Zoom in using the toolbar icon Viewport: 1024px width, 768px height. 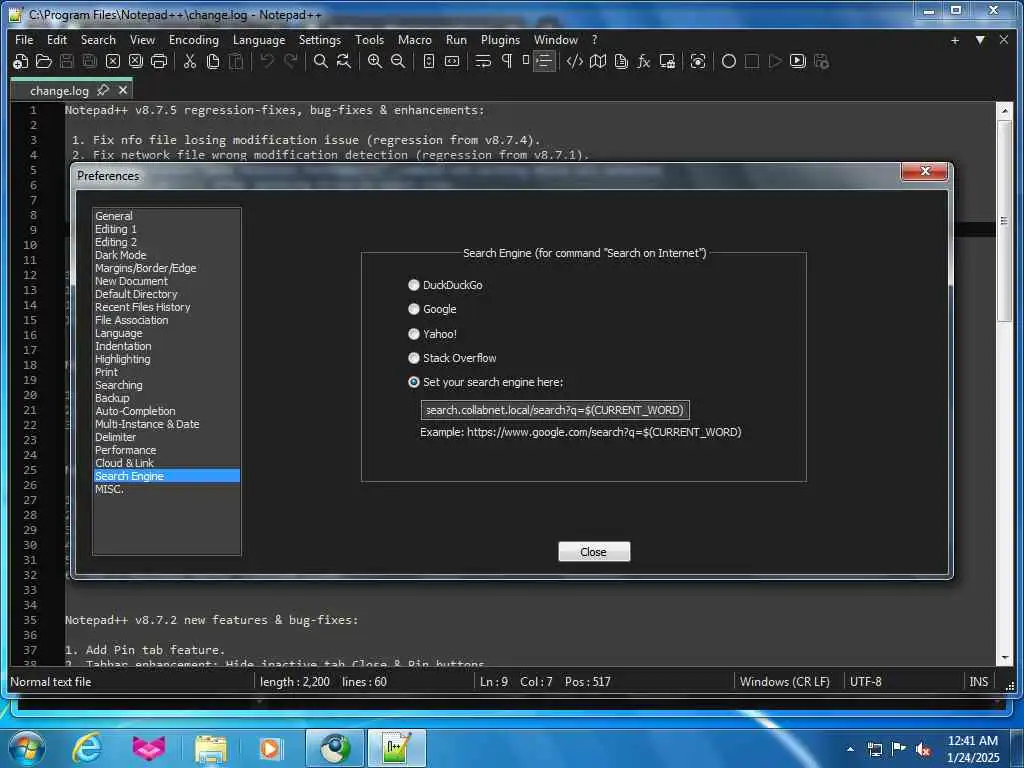[x=375, y=61]
